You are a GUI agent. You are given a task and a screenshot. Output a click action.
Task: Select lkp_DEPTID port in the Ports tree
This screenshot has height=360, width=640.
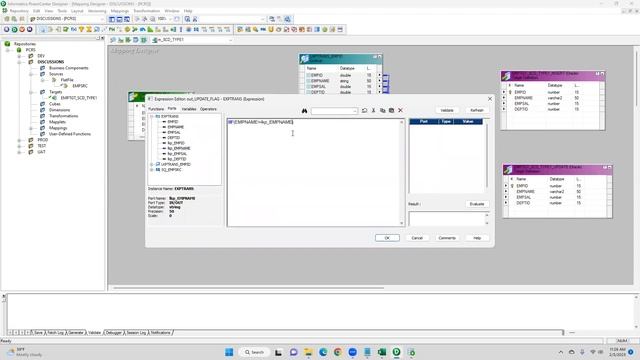(177, 159)
